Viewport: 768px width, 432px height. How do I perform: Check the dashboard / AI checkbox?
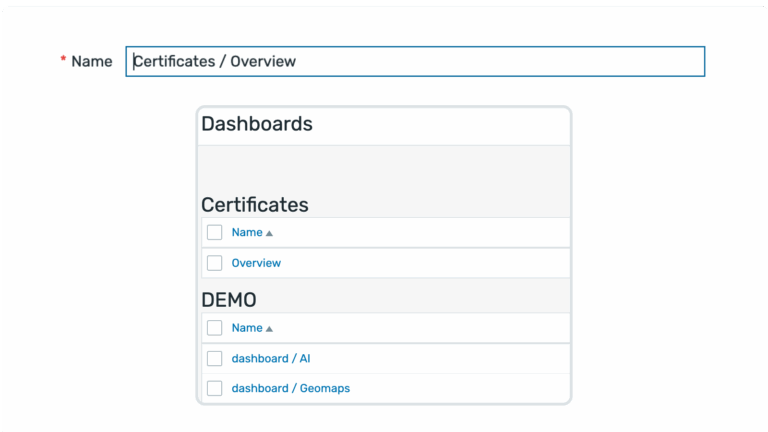[x=215, y=359]
